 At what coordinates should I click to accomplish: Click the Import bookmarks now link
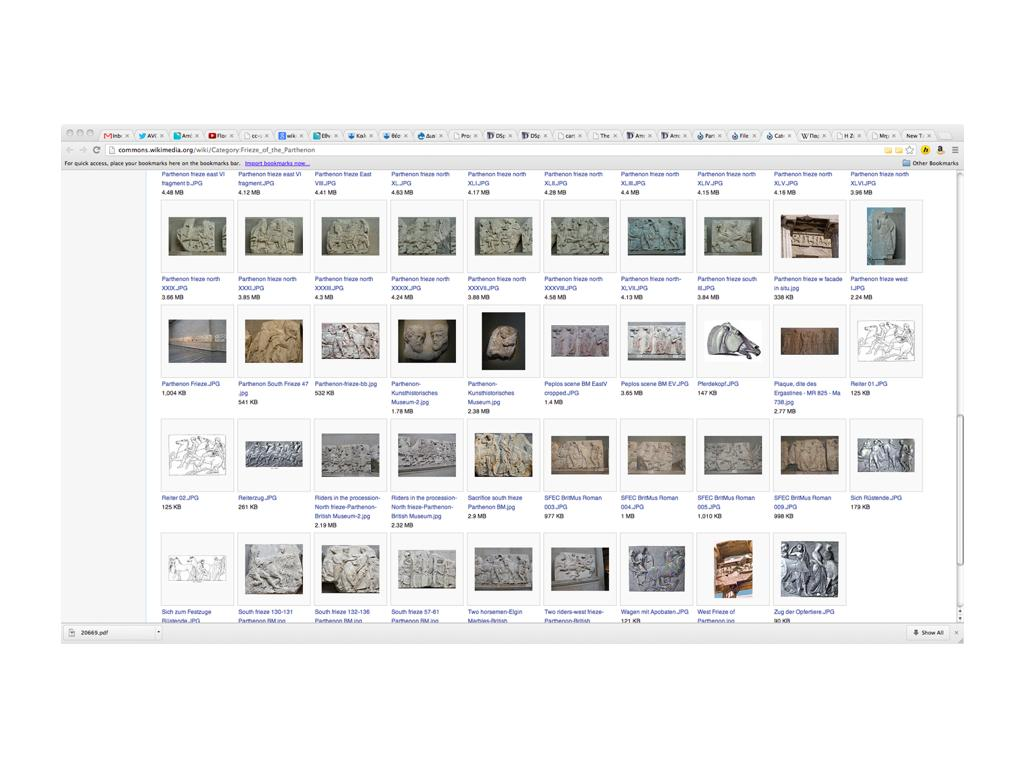(x=277, y=163)
